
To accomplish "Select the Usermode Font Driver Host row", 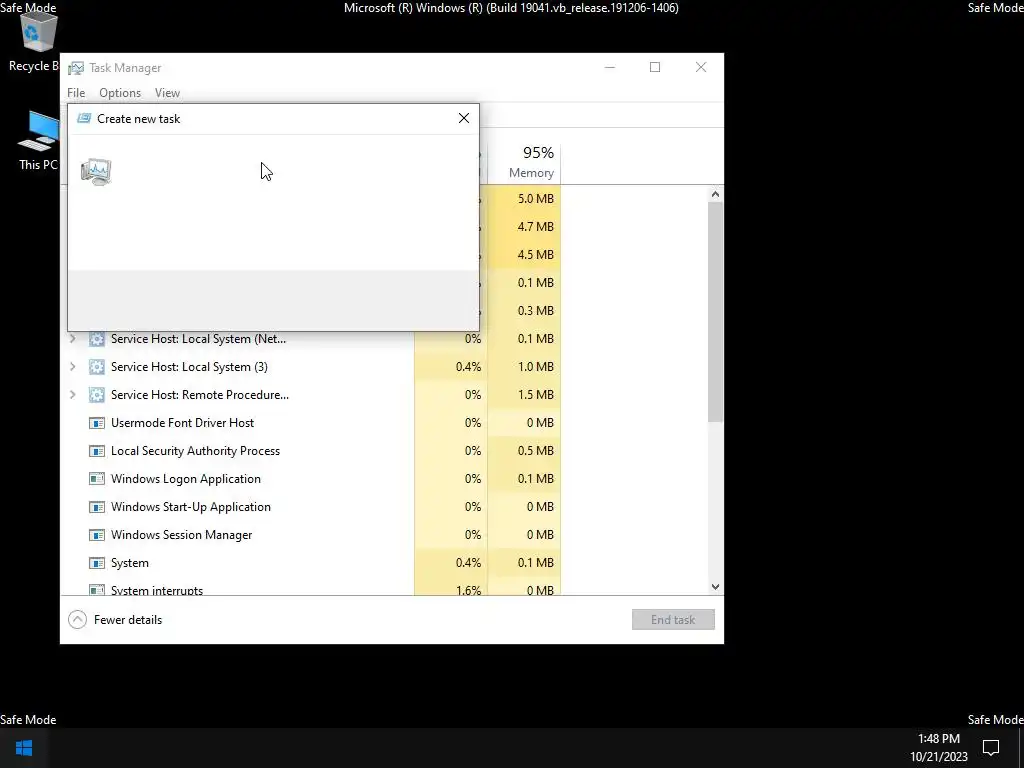I will (x=311, y=423).
